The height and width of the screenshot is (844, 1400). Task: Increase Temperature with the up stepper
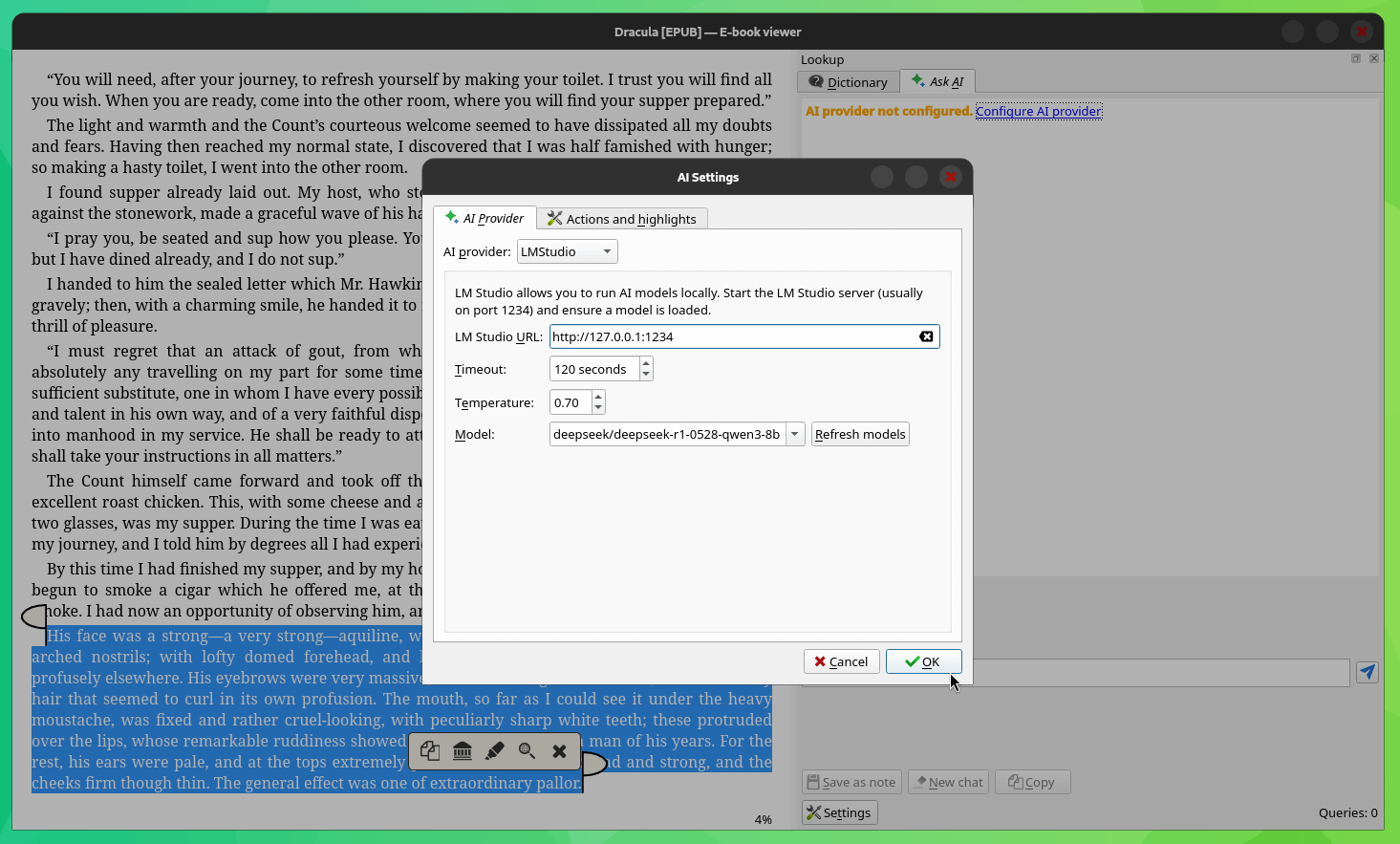pyautogui.click(x=598, y=397)
